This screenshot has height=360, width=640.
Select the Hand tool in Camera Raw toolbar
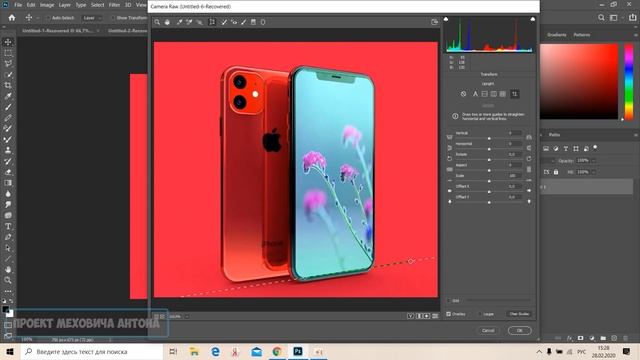click(x=167, y=22)
